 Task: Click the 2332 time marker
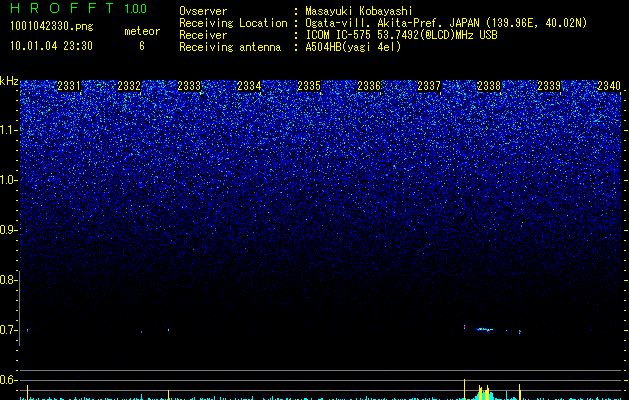click(129, 86)
